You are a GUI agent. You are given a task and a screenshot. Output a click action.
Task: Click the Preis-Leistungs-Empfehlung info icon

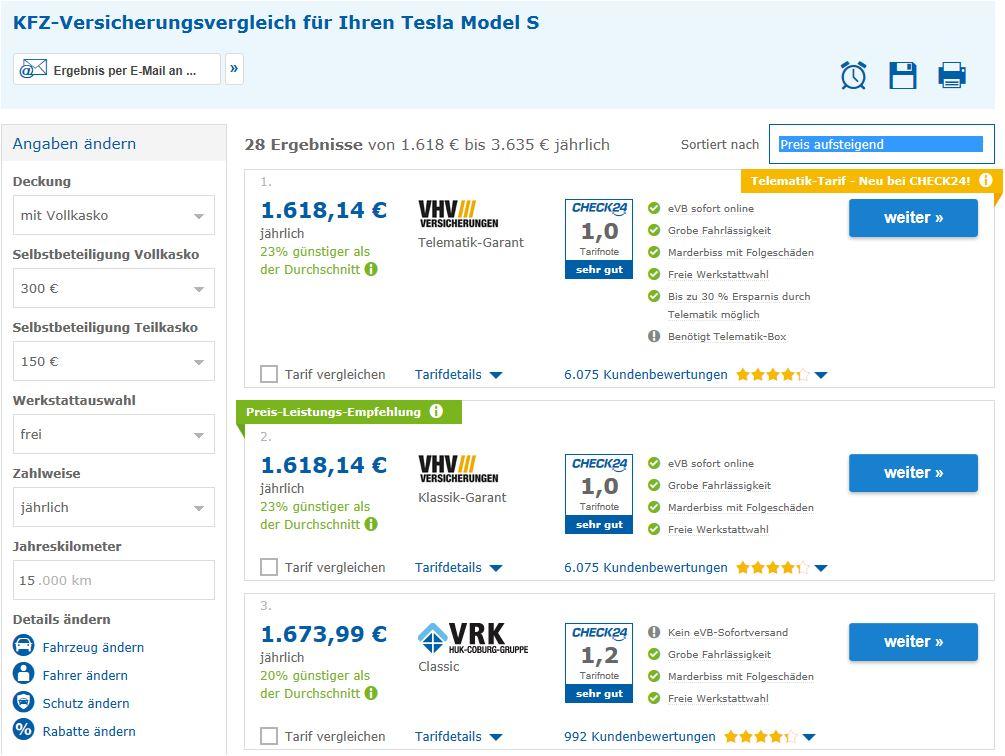pyautogui.click(x=436, y=411)
